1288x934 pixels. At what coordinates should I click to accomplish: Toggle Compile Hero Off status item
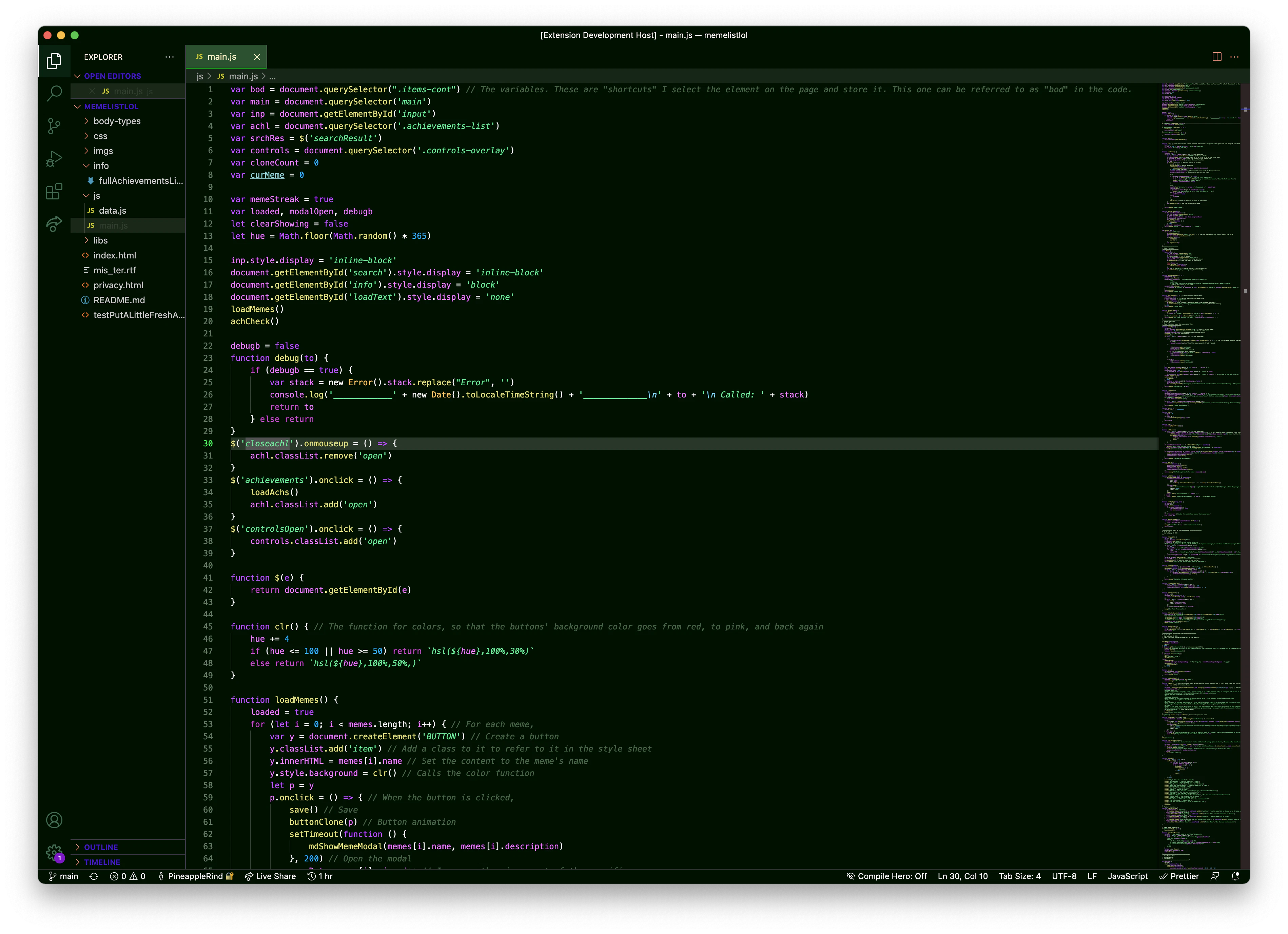(886, 876)
